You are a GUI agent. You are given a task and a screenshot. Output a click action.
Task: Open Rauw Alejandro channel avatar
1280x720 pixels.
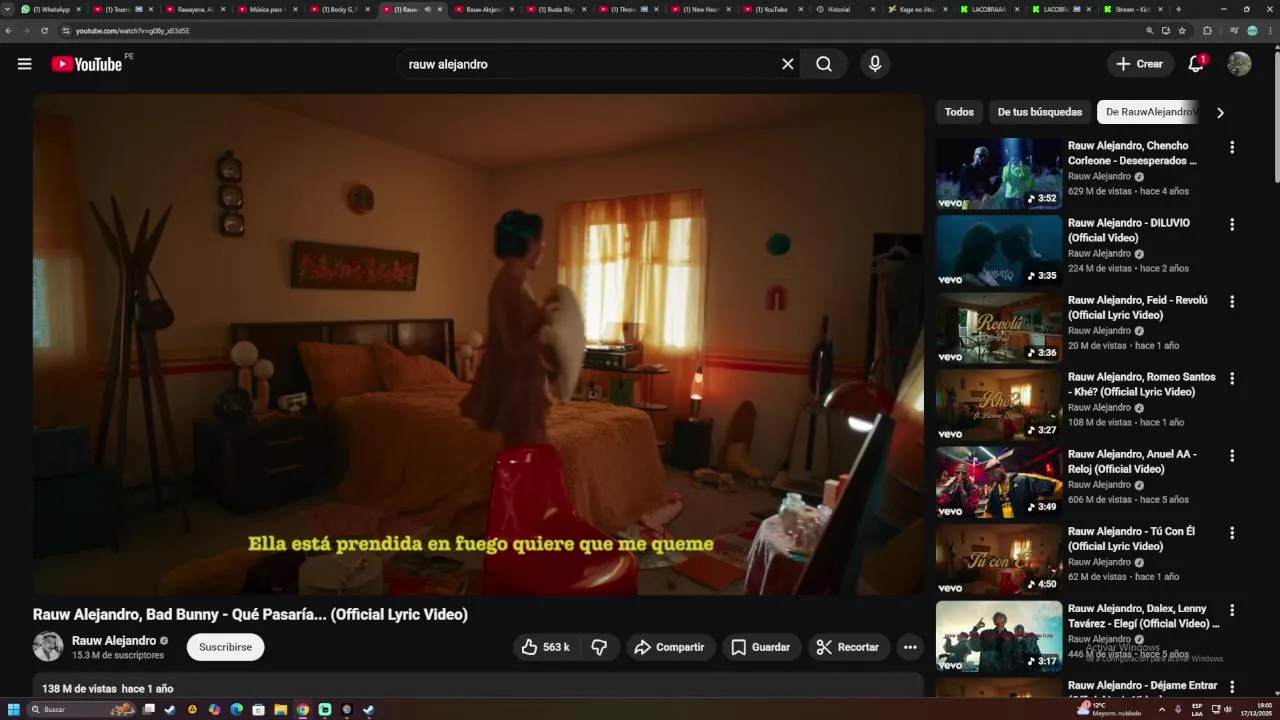tap(48, 647)
